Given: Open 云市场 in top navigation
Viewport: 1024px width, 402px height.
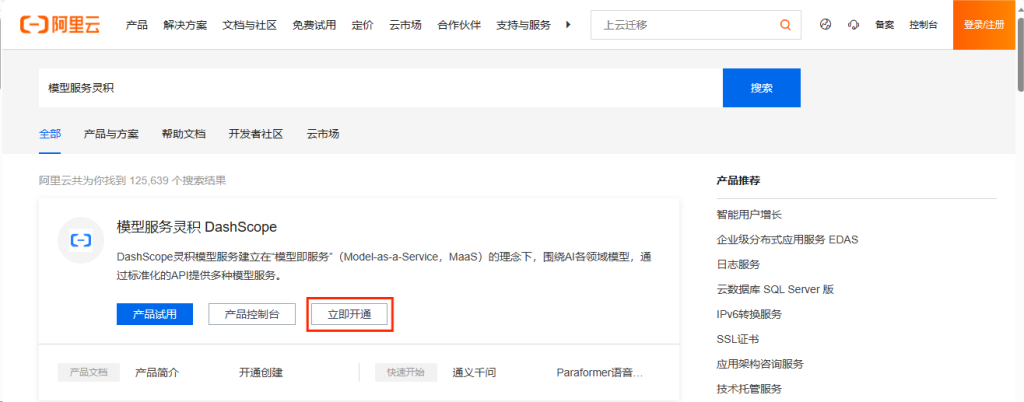Looking at the screenshot, I should click(x=406, y=25).
